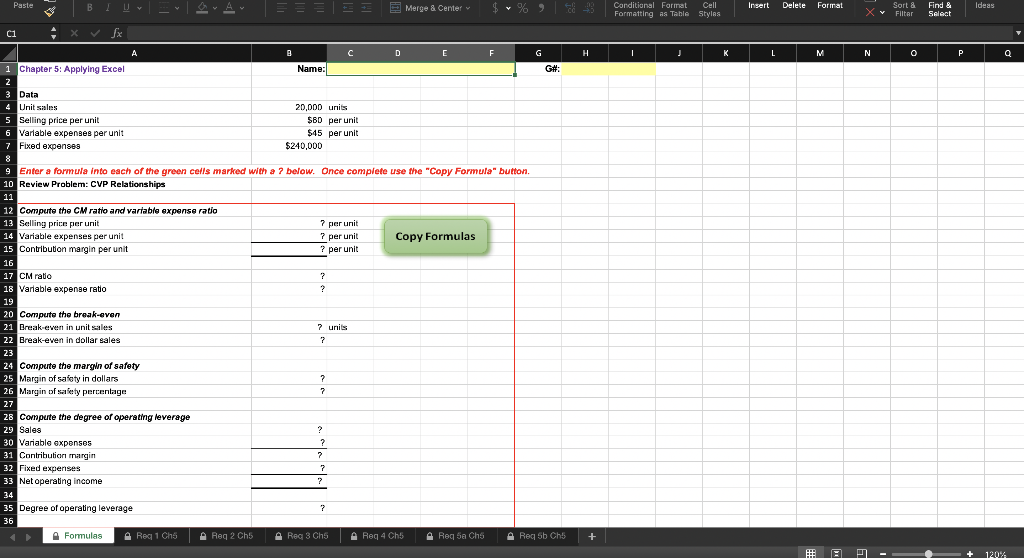Toggle Italic formatting
Viewport: 1024px width, 558px height.
[x=108, y=8]
